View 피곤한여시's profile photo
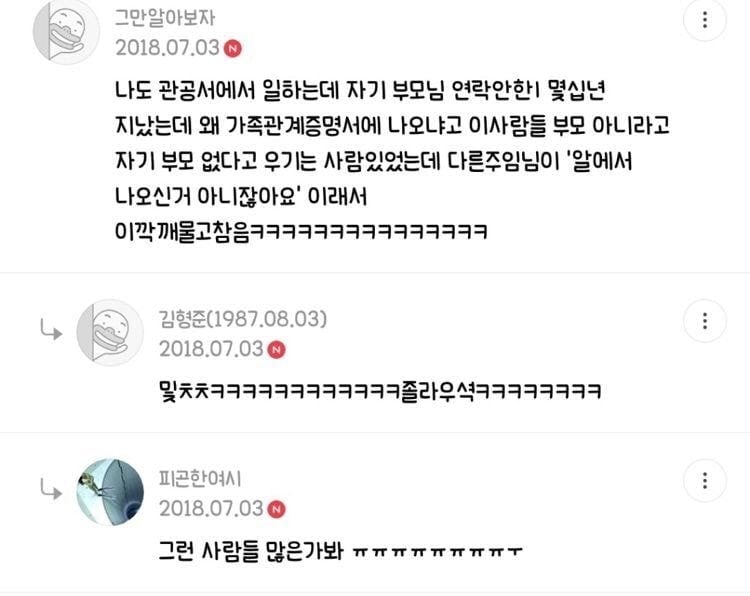This screenshot has width=750, height=596. click(x=110, y=492)
